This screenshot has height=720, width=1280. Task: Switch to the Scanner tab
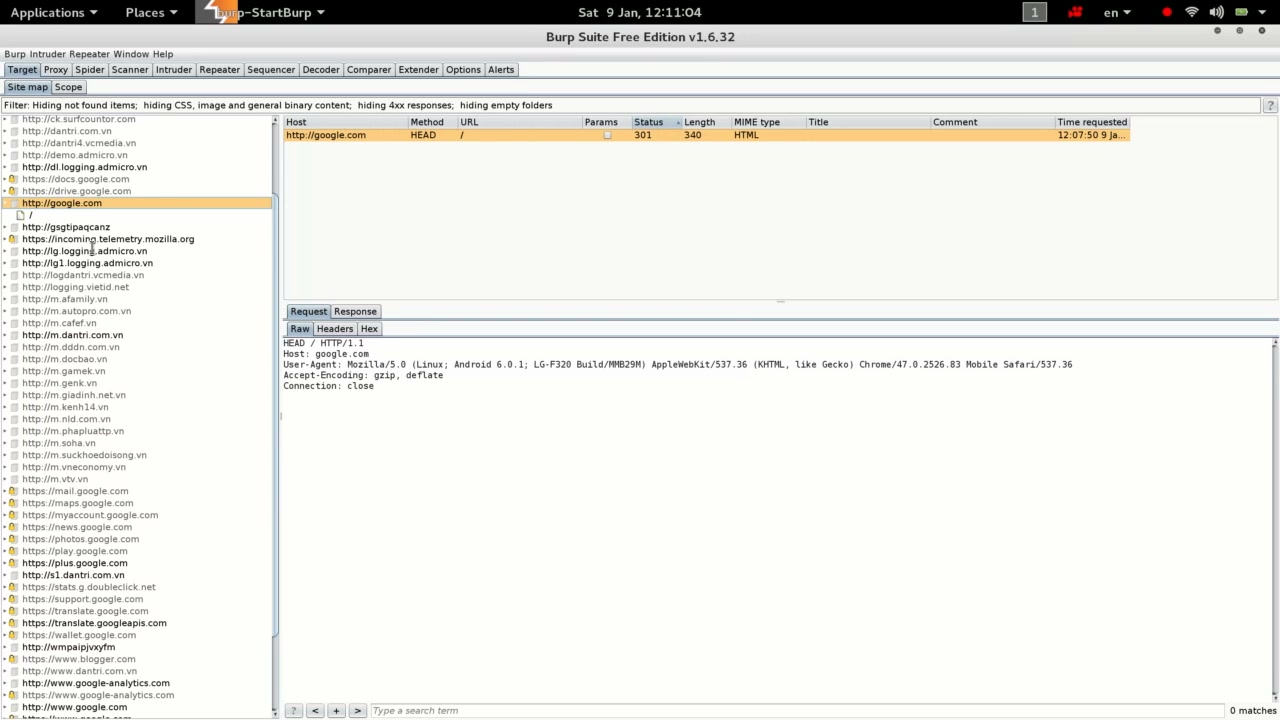coord(130,70)
